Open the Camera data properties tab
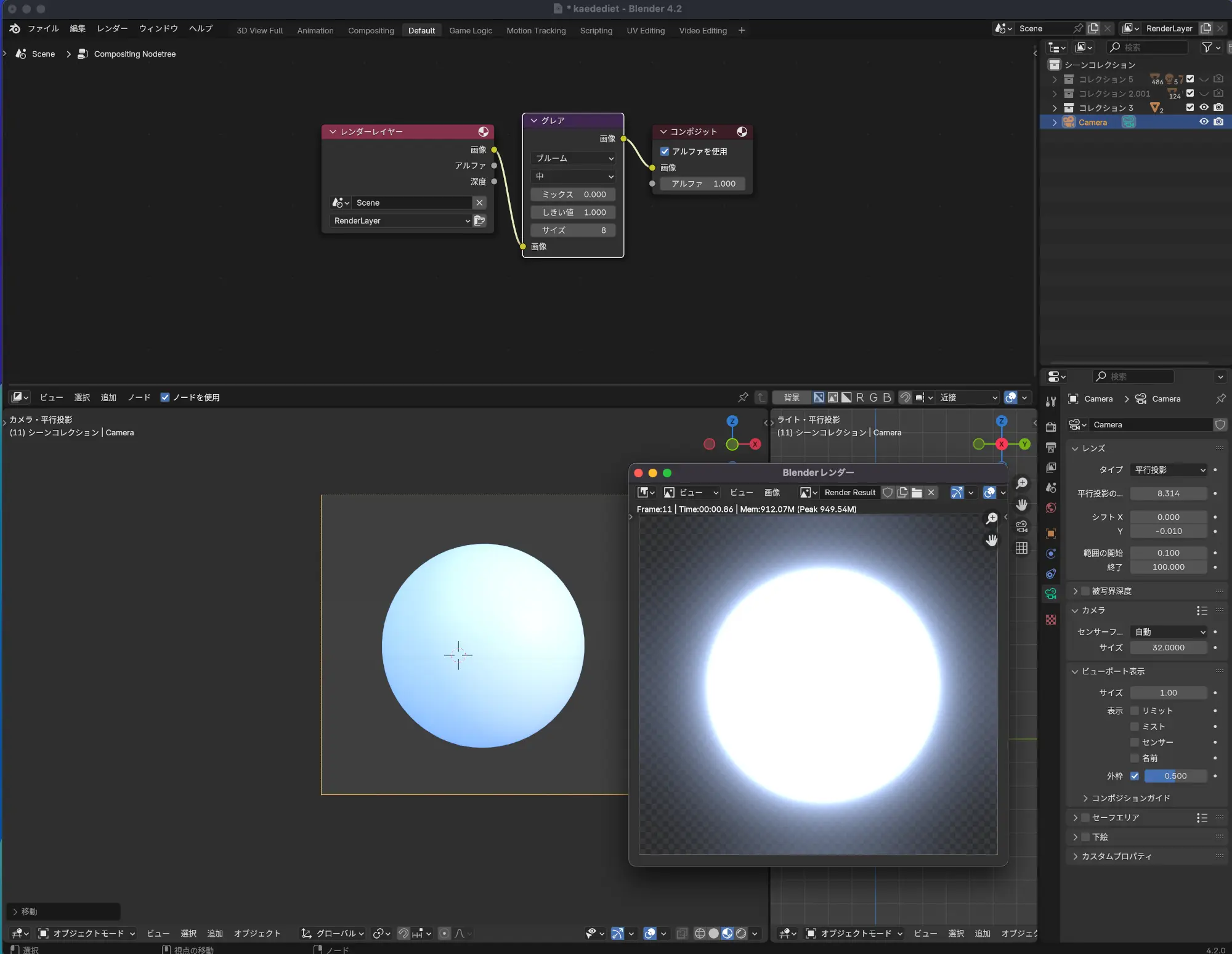The width and height of the screenshot is (1232, 954). 1051,594
